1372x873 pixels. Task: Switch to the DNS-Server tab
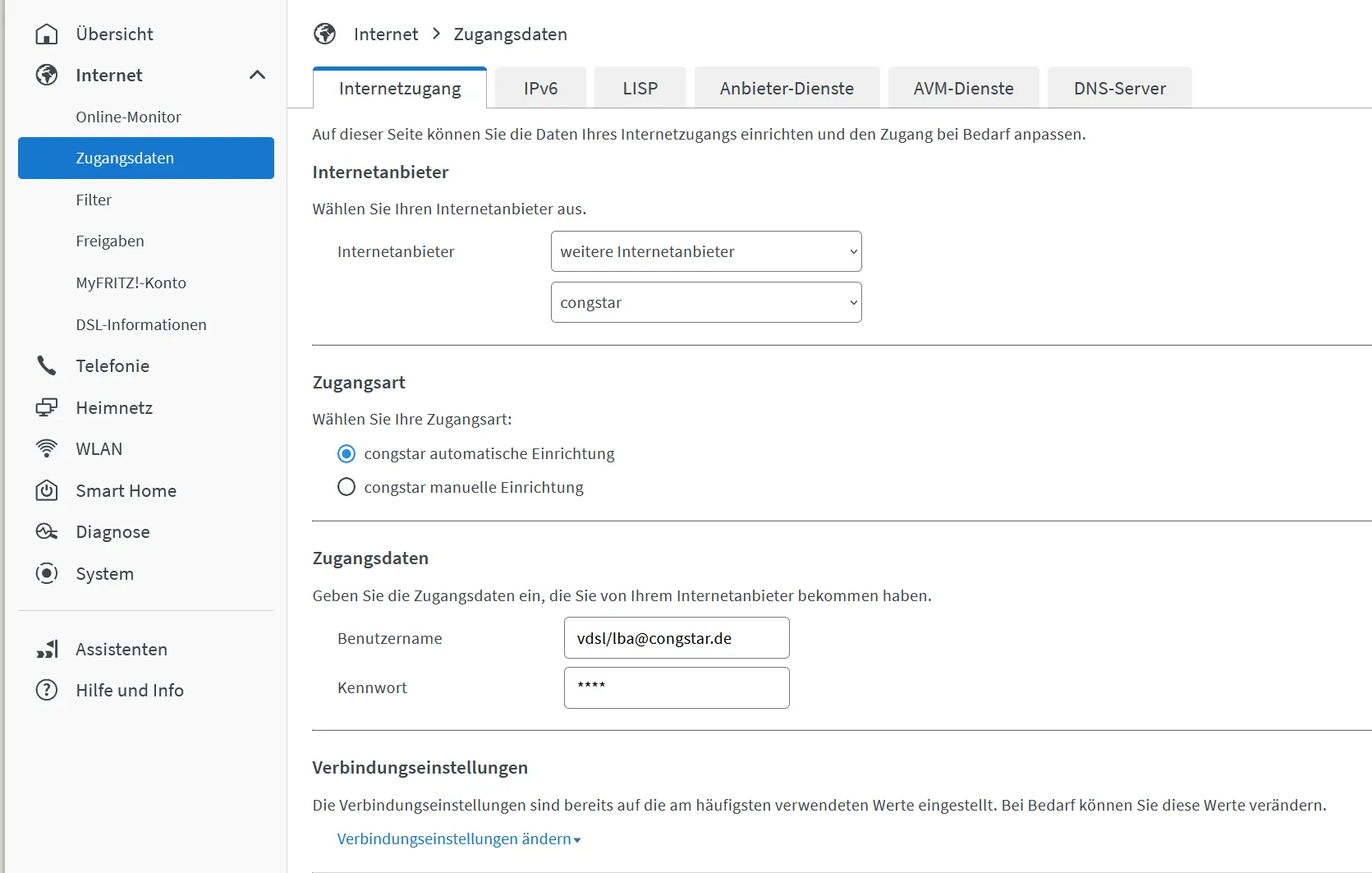pos(1119,89)
